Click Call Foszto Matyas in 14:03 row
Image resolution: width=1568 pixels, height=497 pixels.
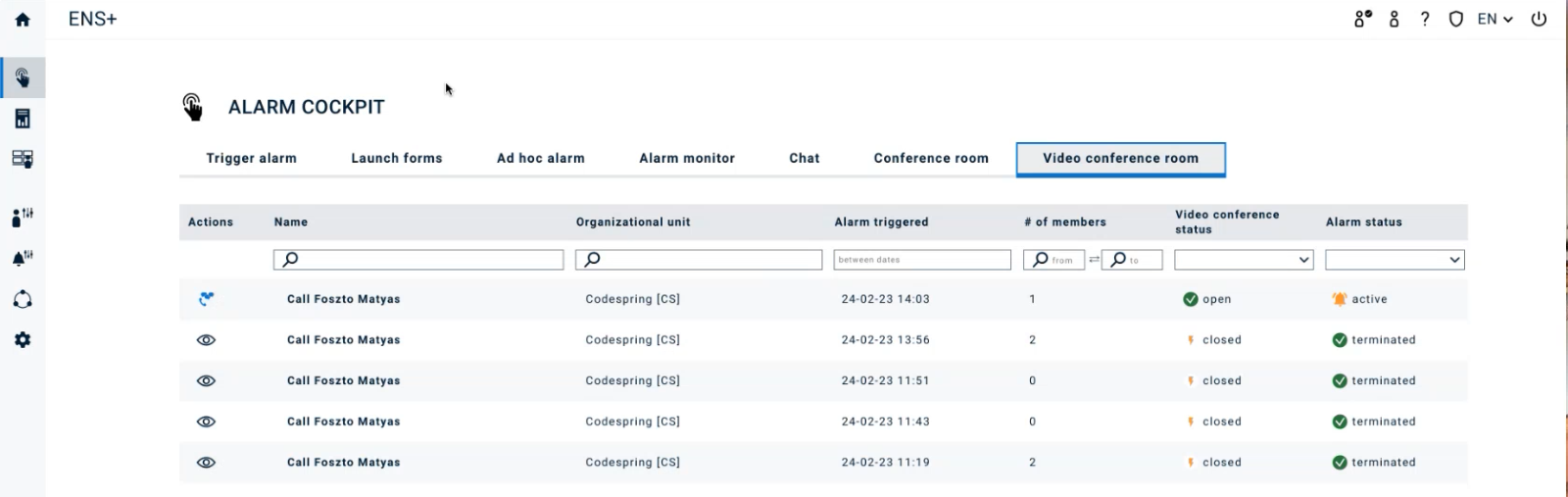344,299
